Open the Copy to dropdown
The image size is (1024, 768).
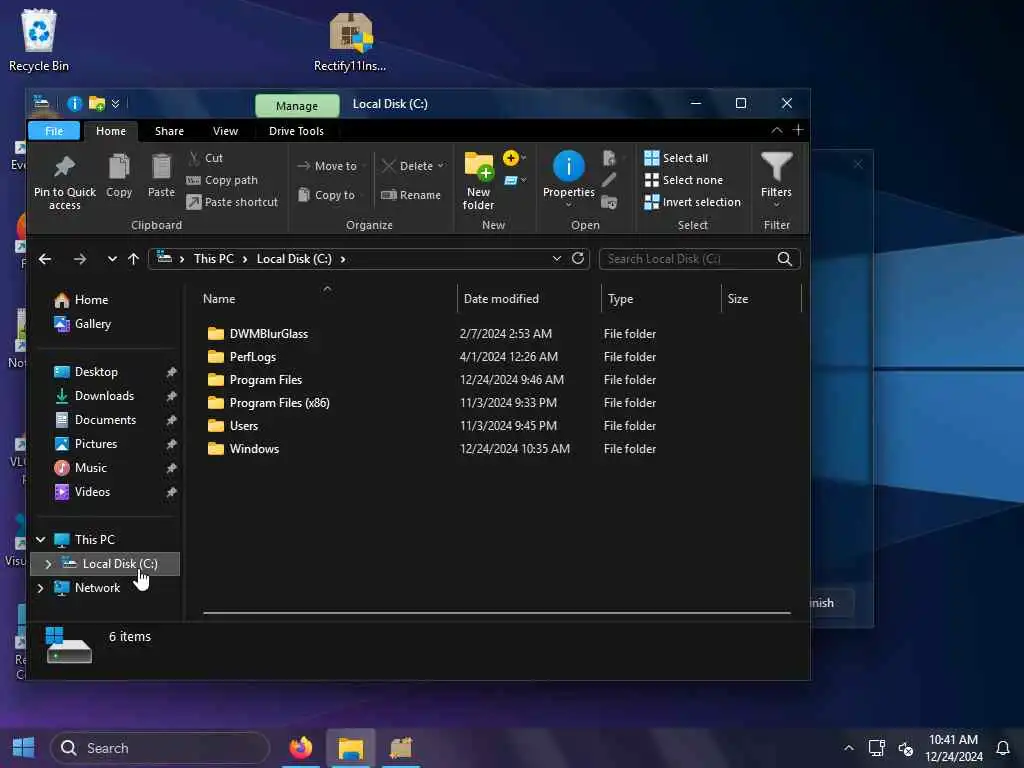point(327,195)
